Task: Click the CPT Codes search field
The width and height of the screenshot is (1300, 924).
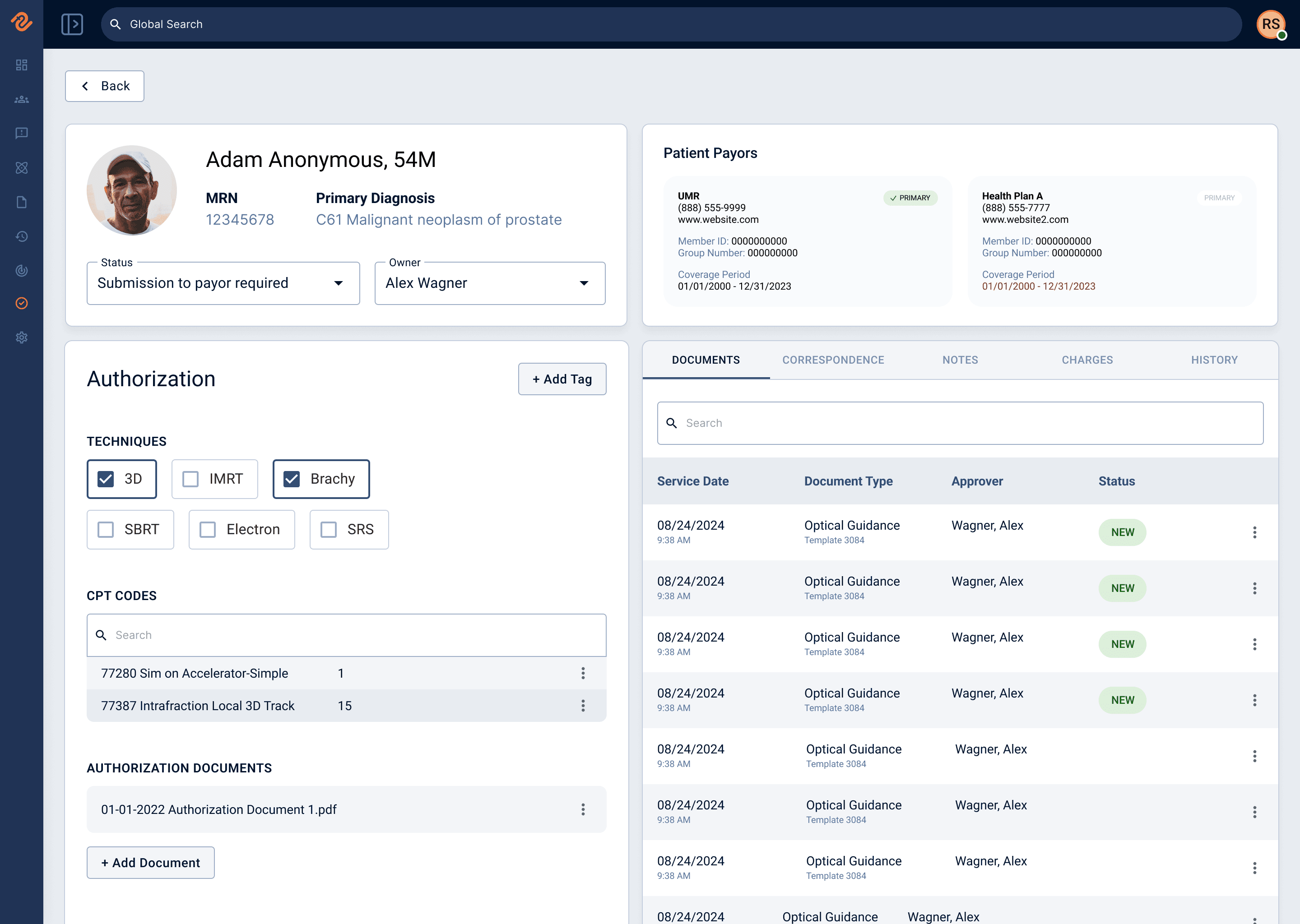Action: [346, 635]
